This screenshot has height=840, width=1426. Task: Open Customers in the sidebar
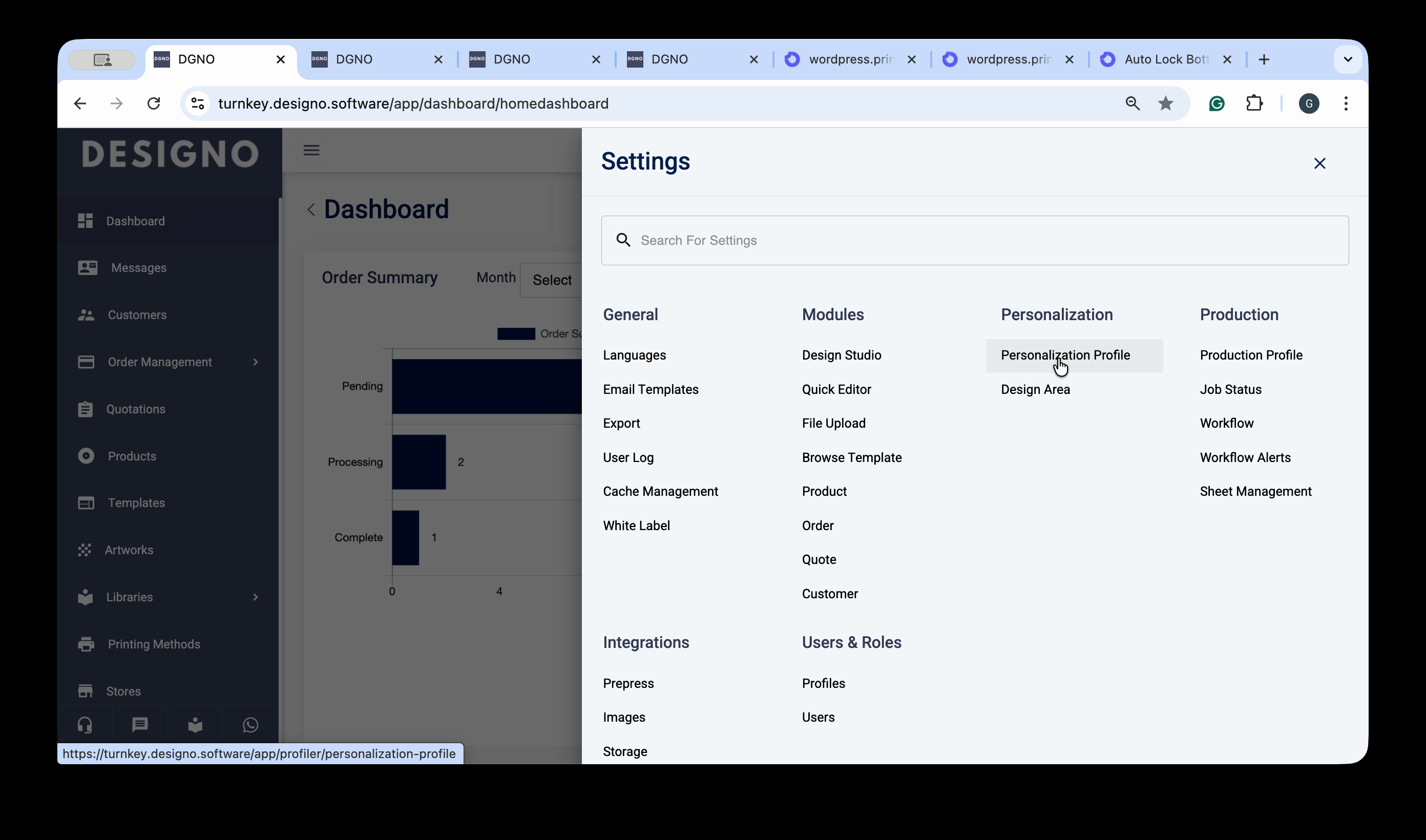(x=137, y=316)
